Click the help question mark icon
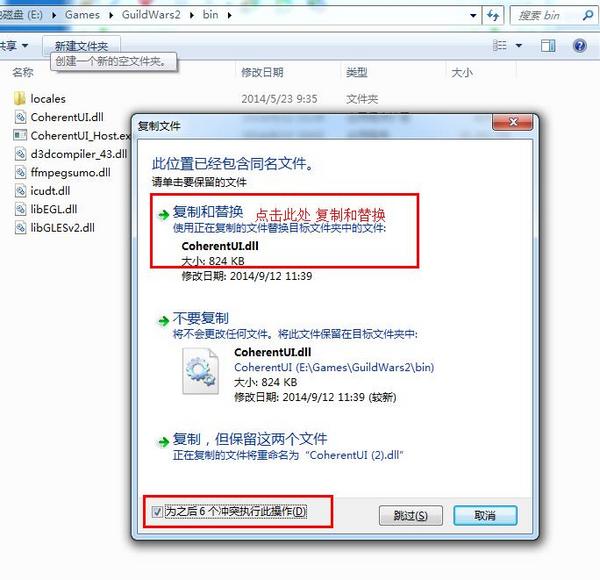 (580, 46)
